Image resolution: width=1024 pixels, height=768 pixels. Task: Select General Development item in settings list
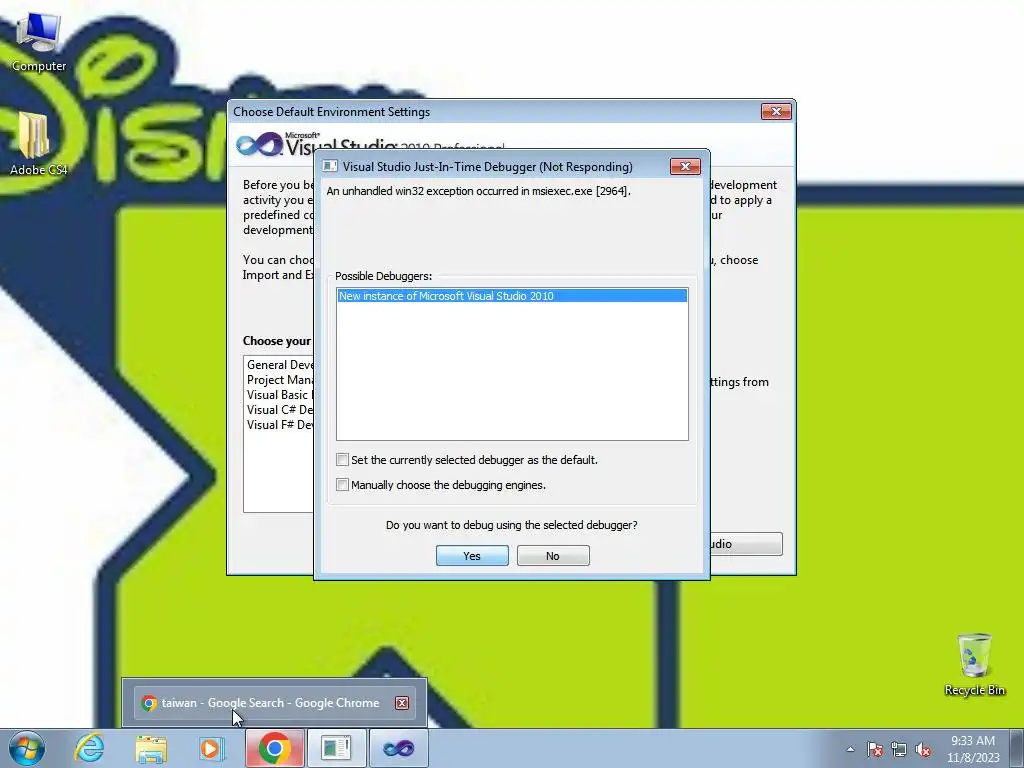point(280,365)
